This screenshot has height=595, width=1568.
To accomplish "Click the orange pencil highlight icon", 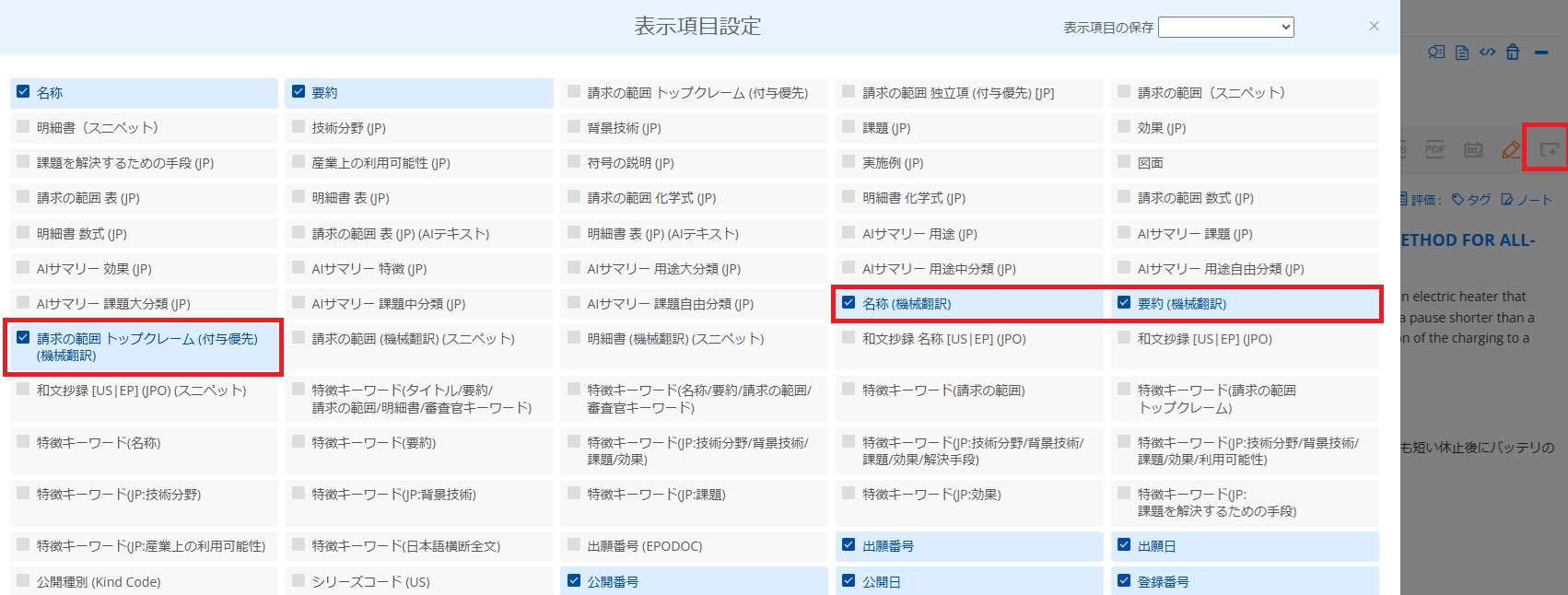I will (1511, 149).
